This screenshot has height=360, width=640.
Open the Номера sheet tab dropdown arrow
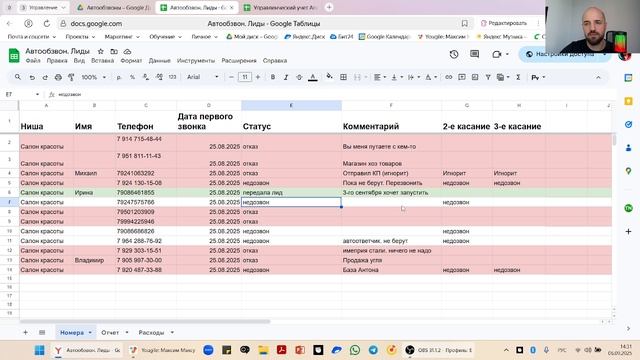pos(90,333)
